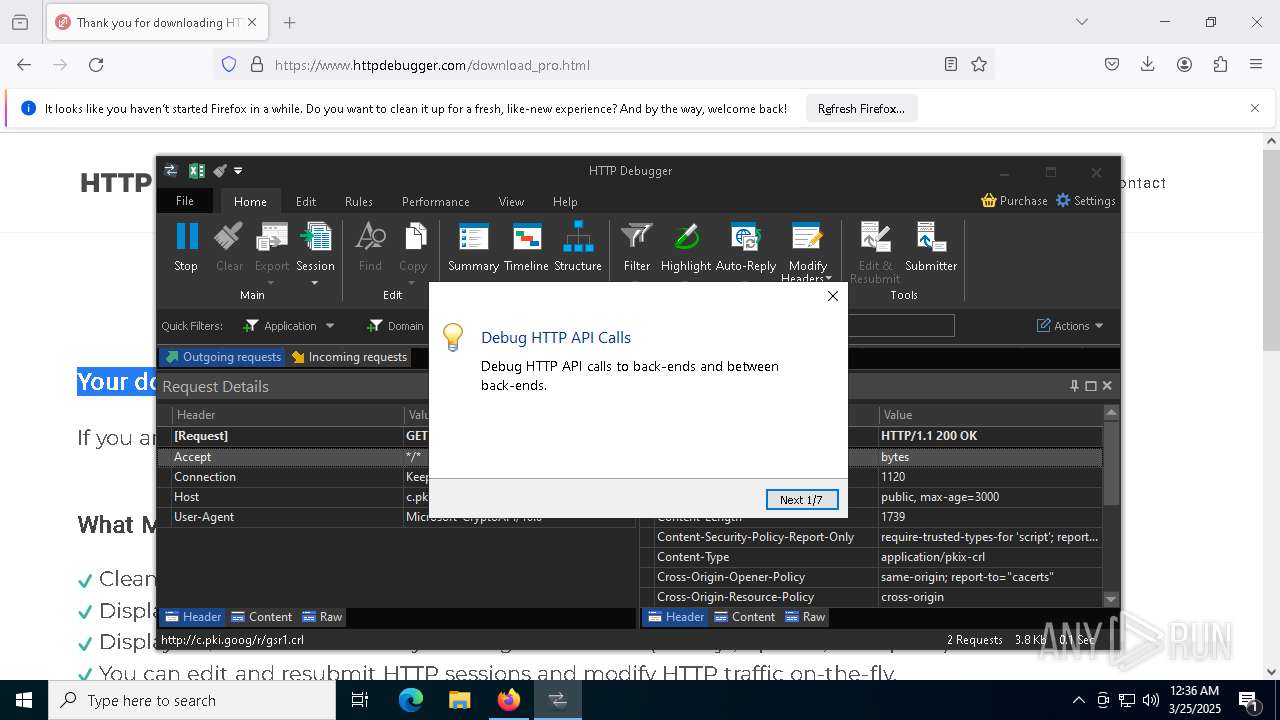Screen dimensions: 1280x720
Task: Toggle reader view icon in address bar
Action: (951, 65)
